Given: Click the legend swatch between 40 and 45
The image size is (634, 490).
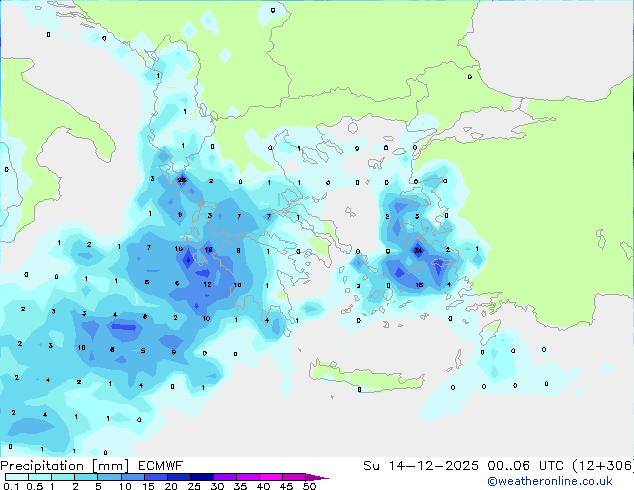Looking at the screenshot, I should [x=271, y=477].
